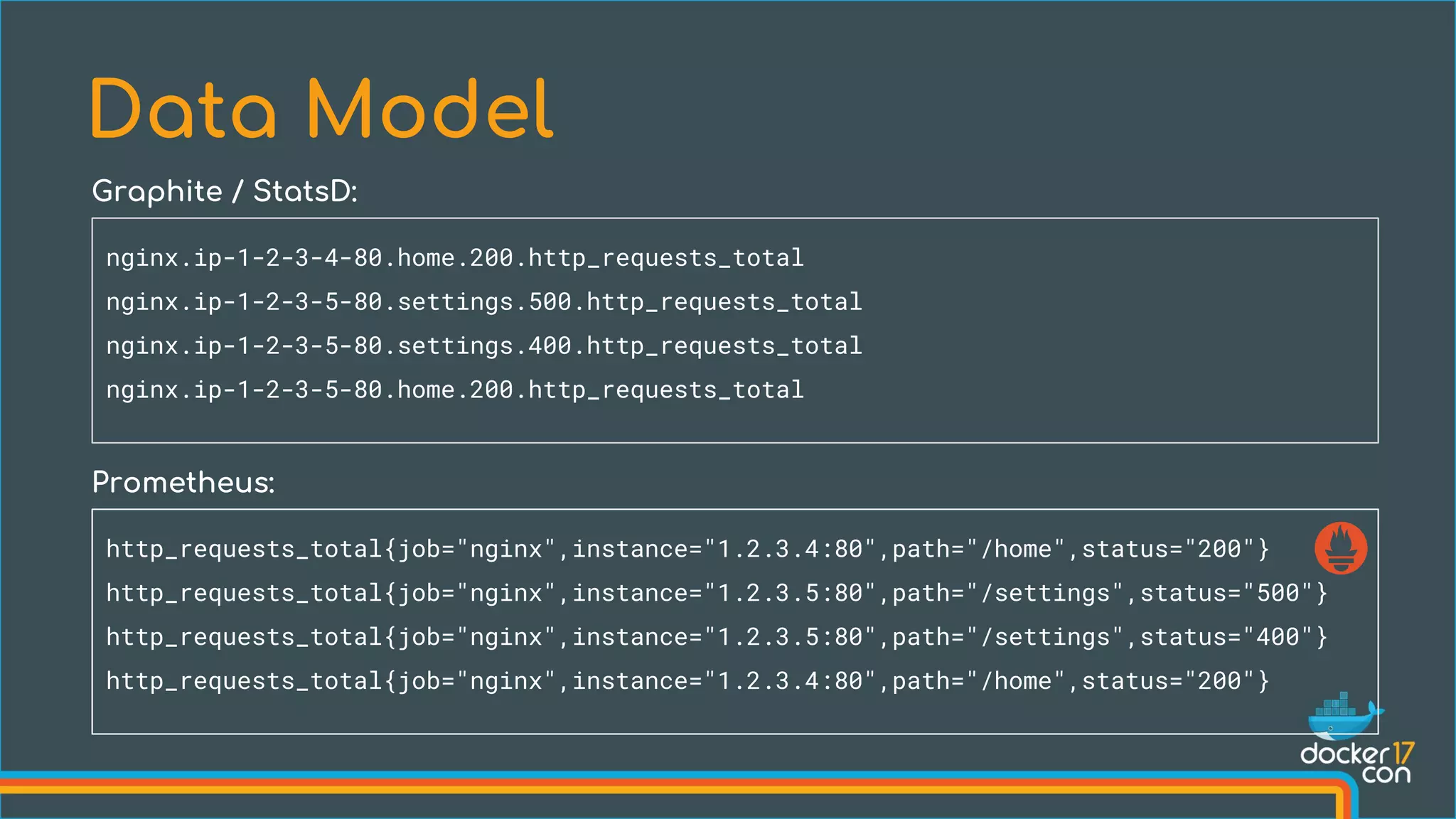Click Prometheus line with status="400"
Screen dimensions: 1456x819
[x=717, y=637]
